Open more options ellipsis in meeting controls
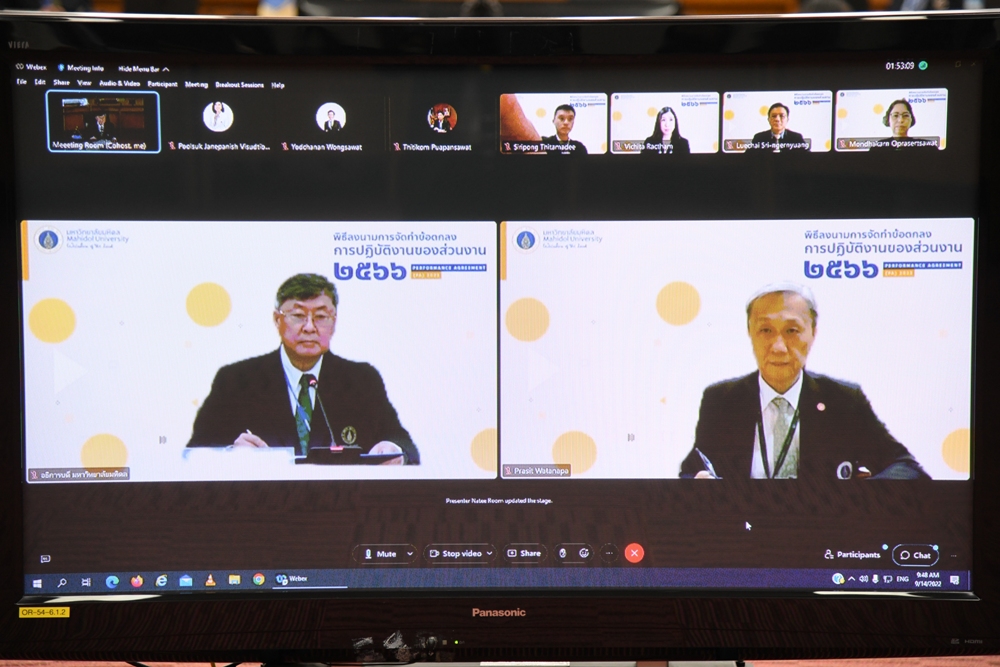 pyautogui.click(x=609, y=553)
